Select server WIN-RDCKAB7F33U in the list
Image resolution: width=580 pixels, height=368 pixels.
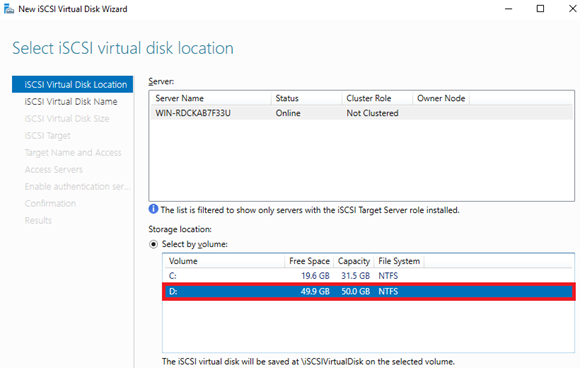[361, 113]
